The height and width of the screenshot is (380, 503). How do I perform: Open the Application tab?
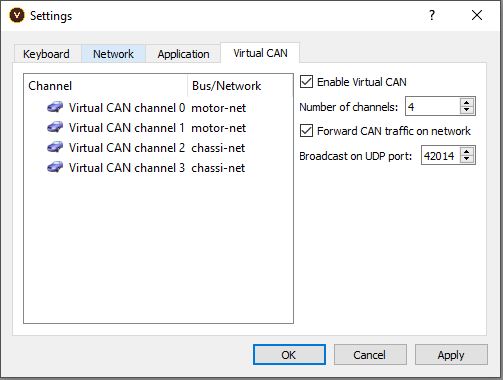pyautogui.click(x=183, y=54)
